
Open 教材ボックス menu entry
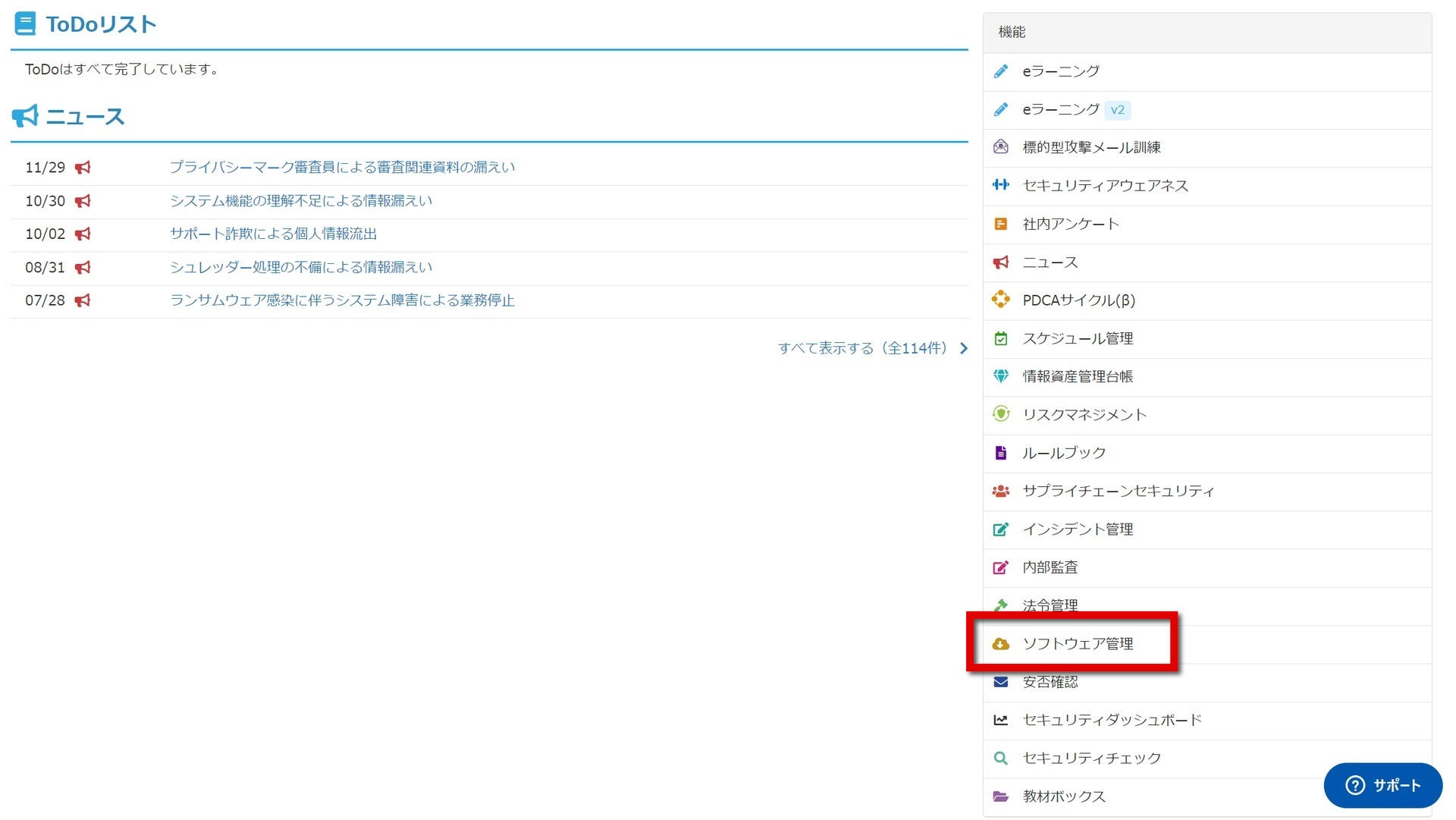point(1207,797)
